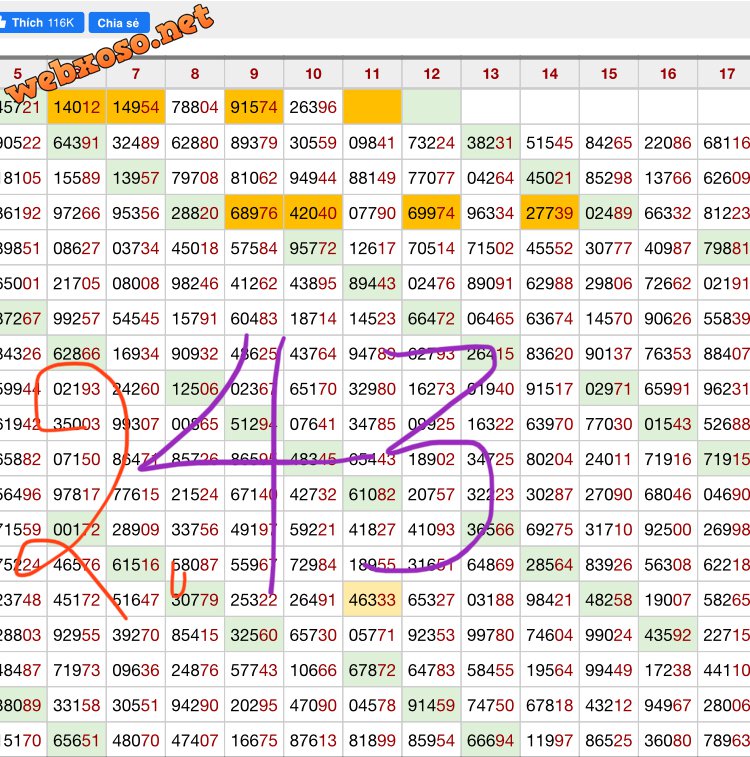Click the green cell containing 43592

(668, 635)
